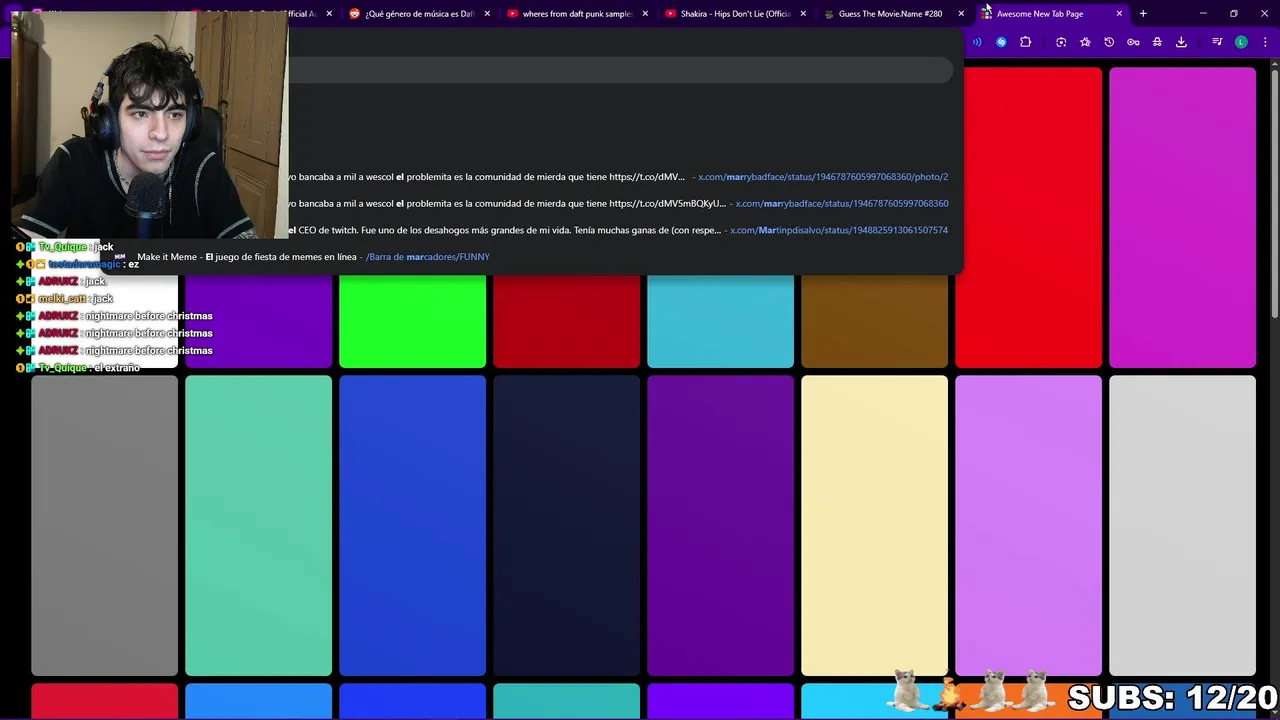The width and height of the screenshot is (1280, 720).
Task: Open the Shazam extension icon
Action: 1001,42
